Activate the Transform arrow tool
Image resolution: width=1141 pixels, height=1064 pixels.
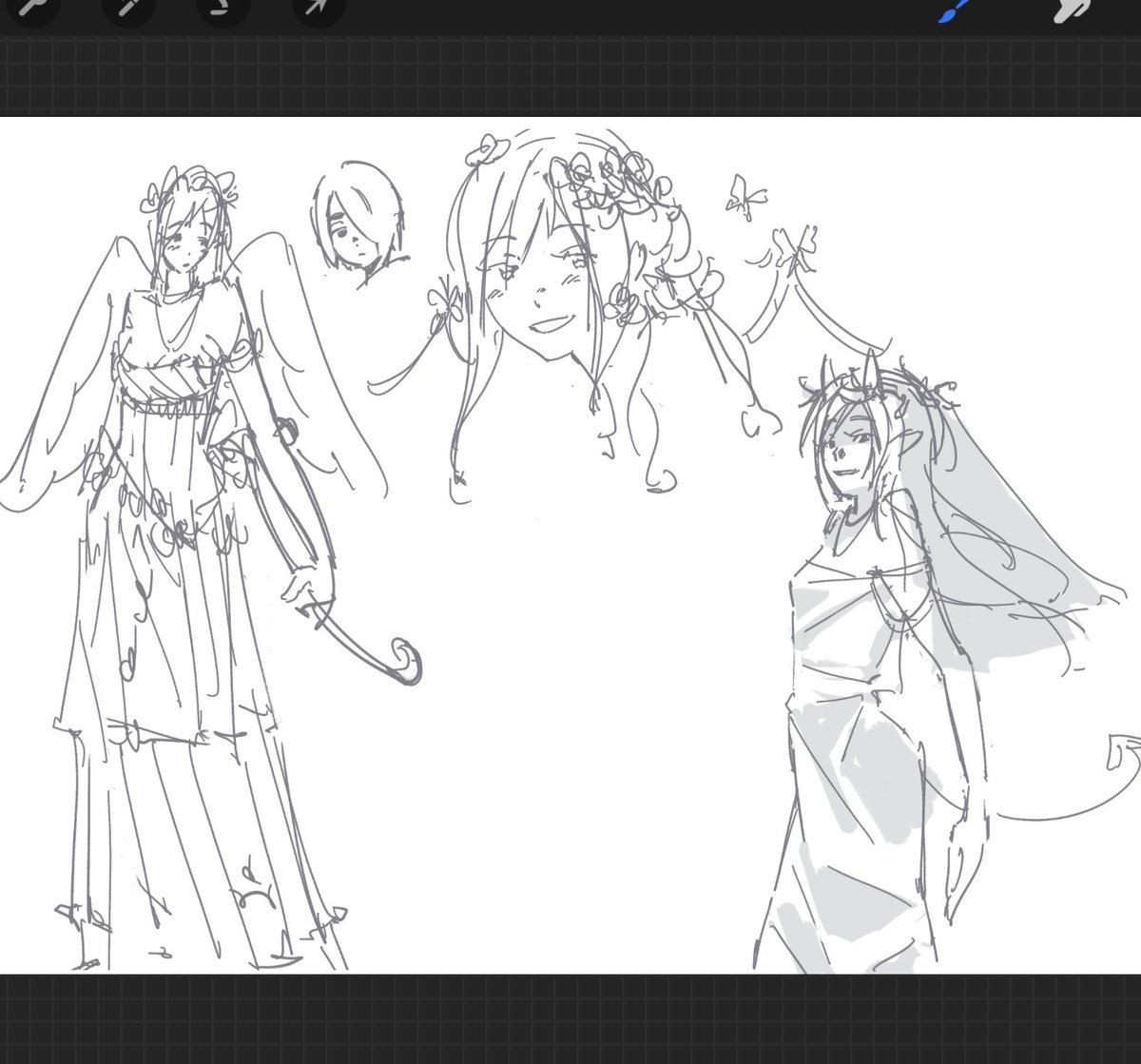coord(317,9)
